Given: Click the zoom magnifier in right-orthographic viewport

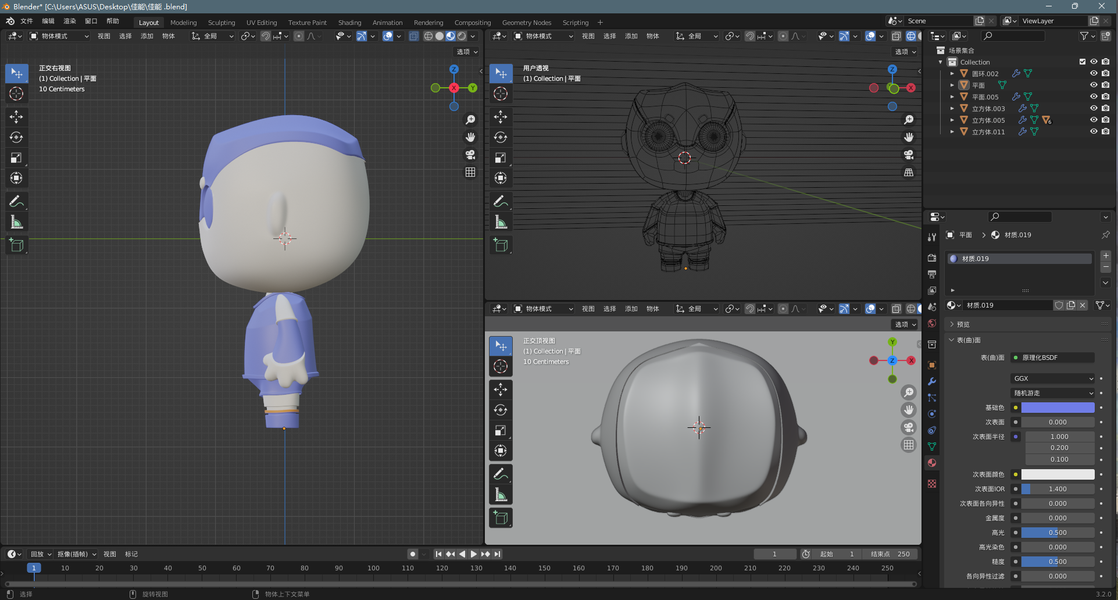Looking at the screenshot, I should pos(471,120).
